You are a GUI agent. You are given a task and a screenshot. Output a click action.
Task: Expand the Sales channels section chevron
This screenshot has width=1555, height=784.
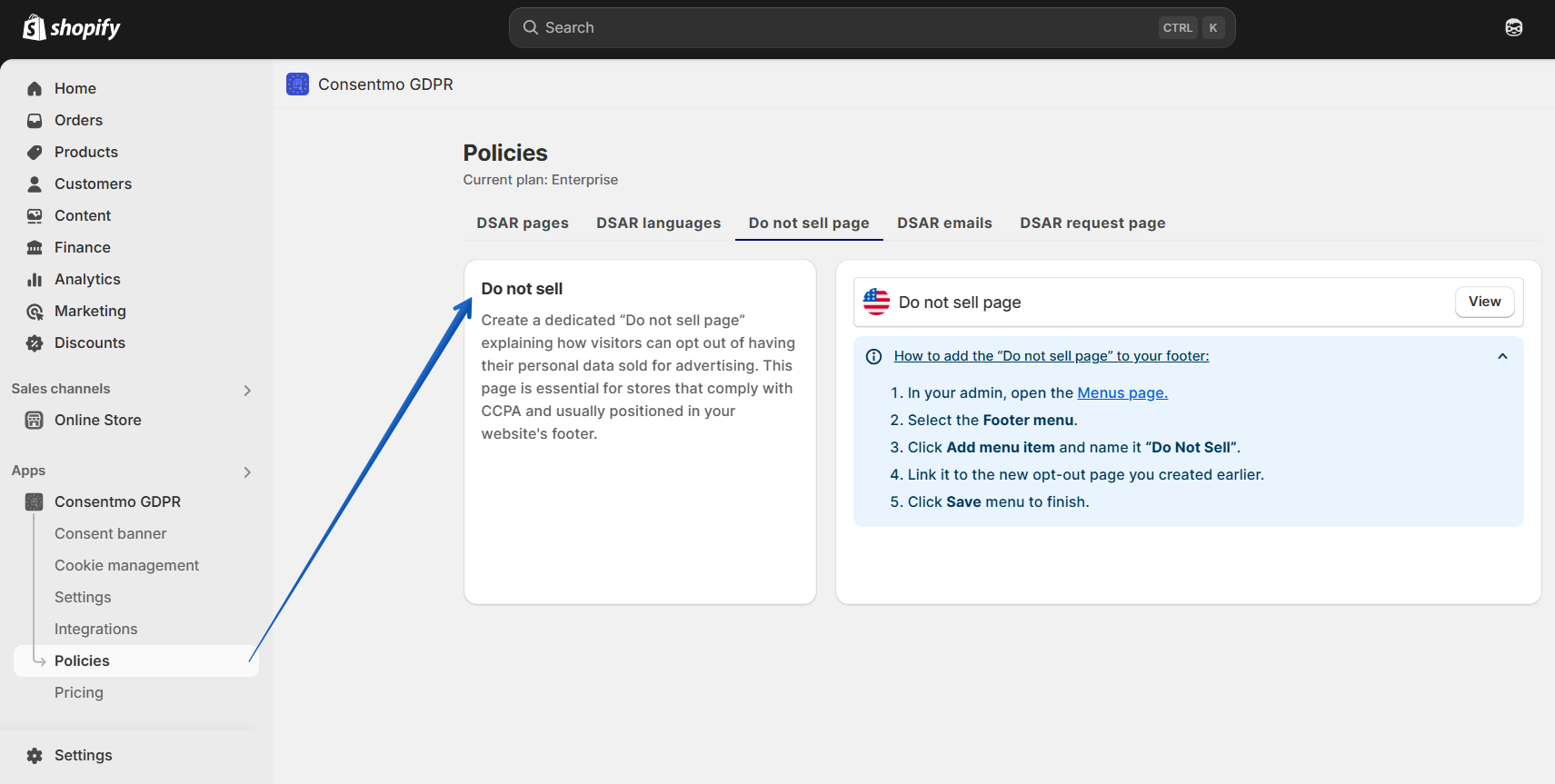pyautogui.click(x=247, y=390)
